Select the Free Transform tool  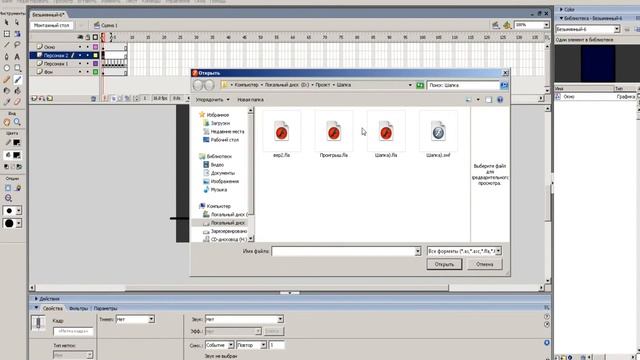click(7, 34)
